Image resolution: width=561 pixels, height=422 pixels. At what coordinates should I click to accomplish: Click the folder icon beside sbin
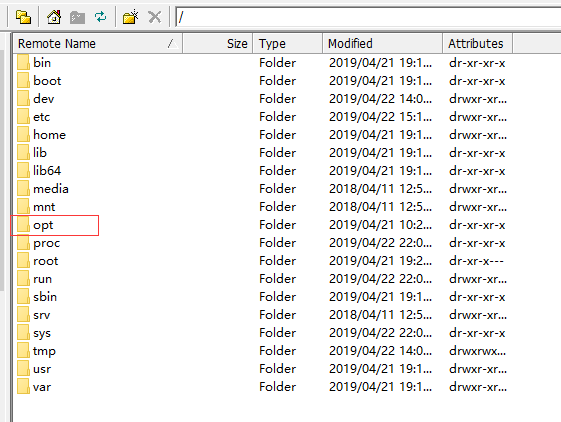point(23,296)
